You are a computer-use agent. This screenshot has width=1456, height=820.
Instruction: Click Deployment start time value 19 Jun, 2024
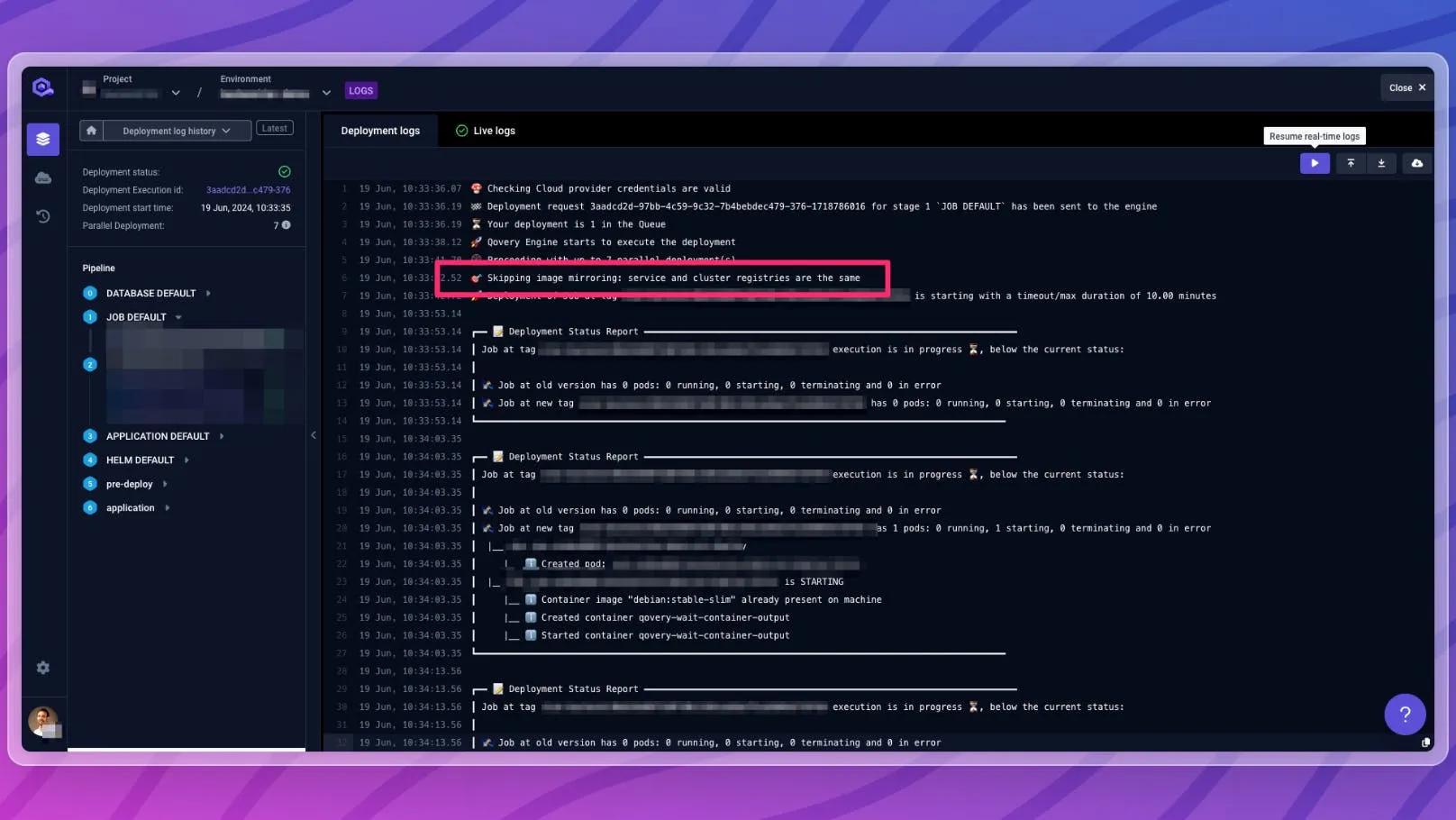[x=245, y=208]
